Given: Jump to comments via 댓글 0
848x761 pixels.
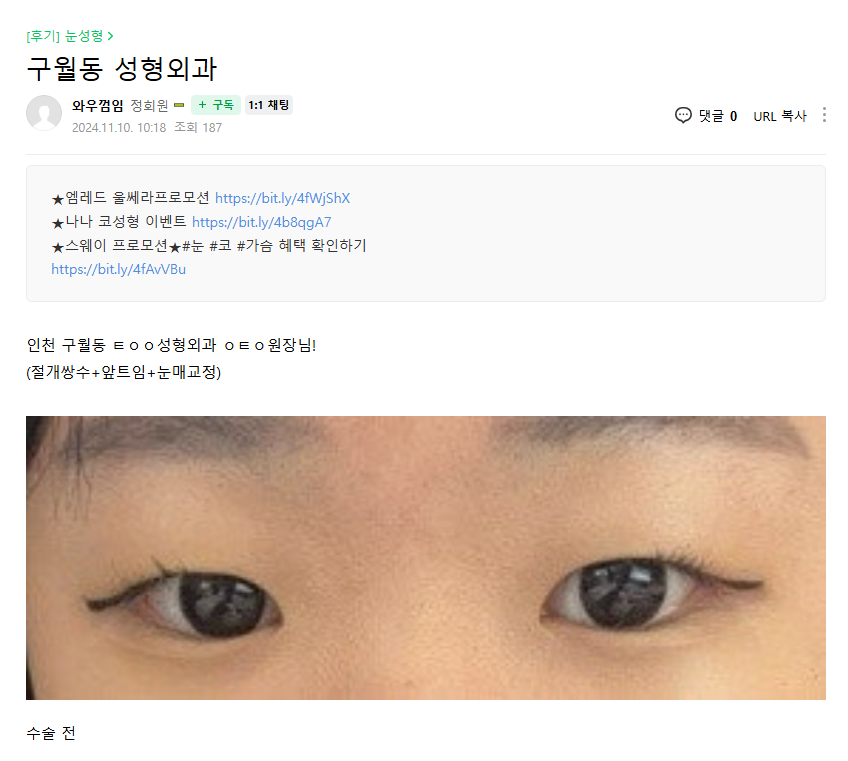Looking at the screenshot, I should (717, 116).
